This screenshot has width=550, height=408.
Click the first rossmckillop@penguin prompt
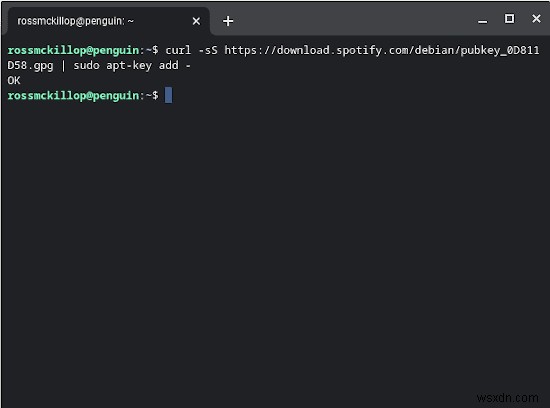83,51
